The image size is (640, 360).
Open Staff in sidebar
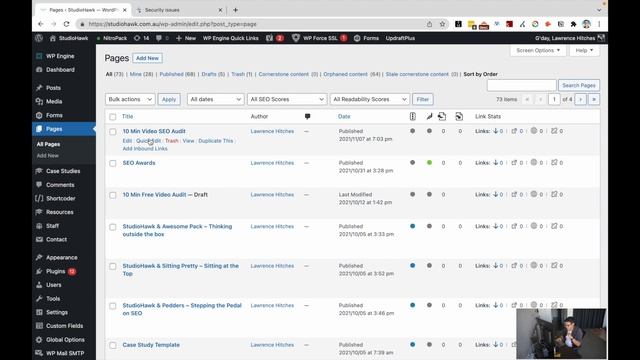click(x=52, y=226)
